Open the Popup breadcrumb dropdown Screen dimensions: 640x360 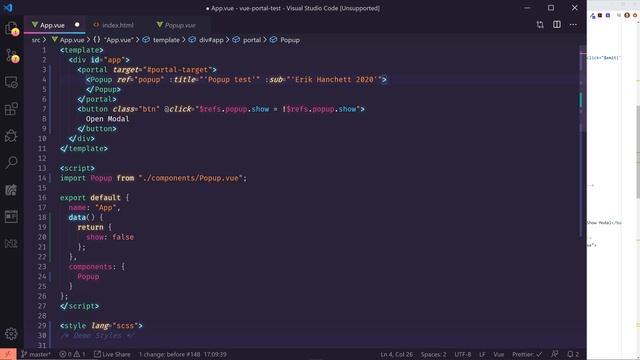coord(285,40)
